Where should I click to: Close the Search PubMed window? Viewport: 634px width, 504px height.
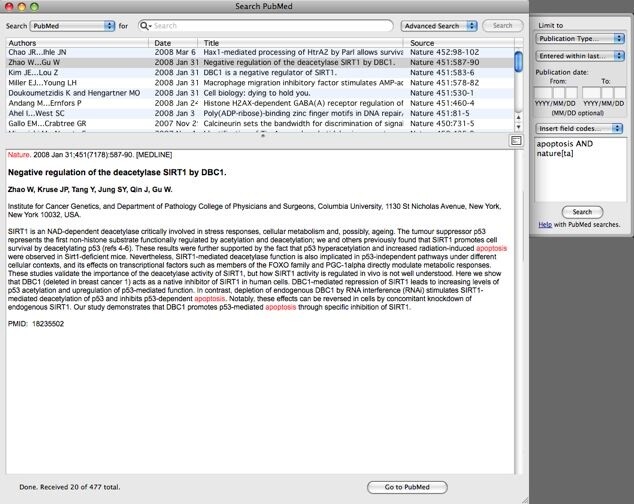click(x=9, y=6)
